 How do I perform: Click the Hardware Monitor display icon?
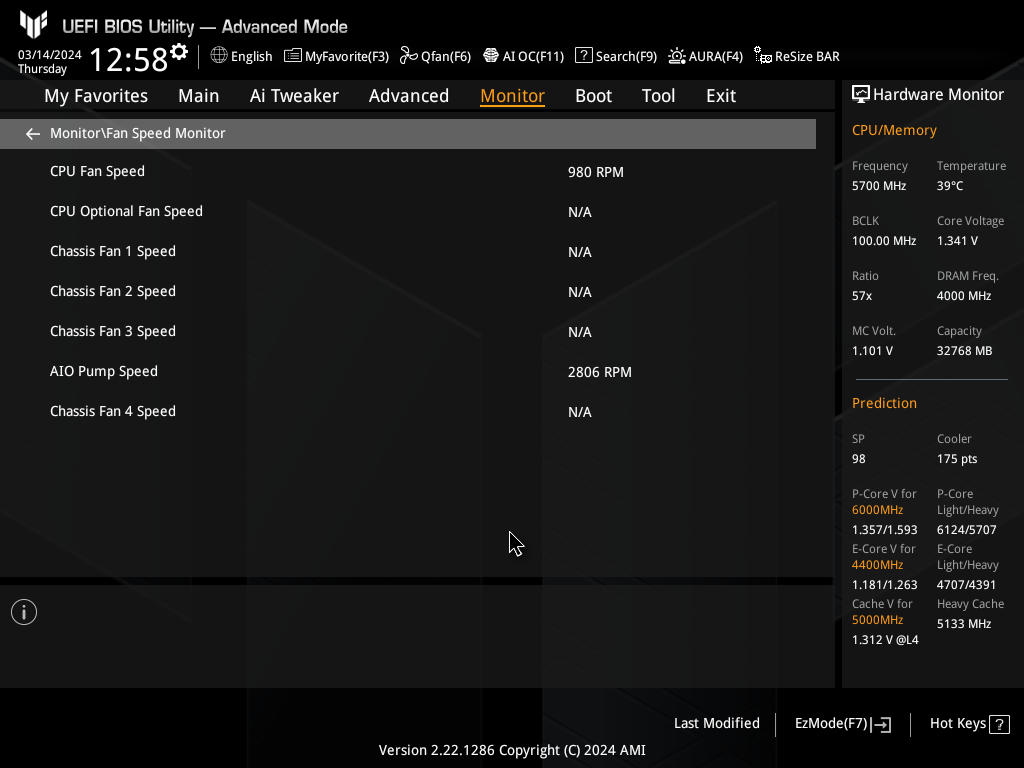coord(861,95)
